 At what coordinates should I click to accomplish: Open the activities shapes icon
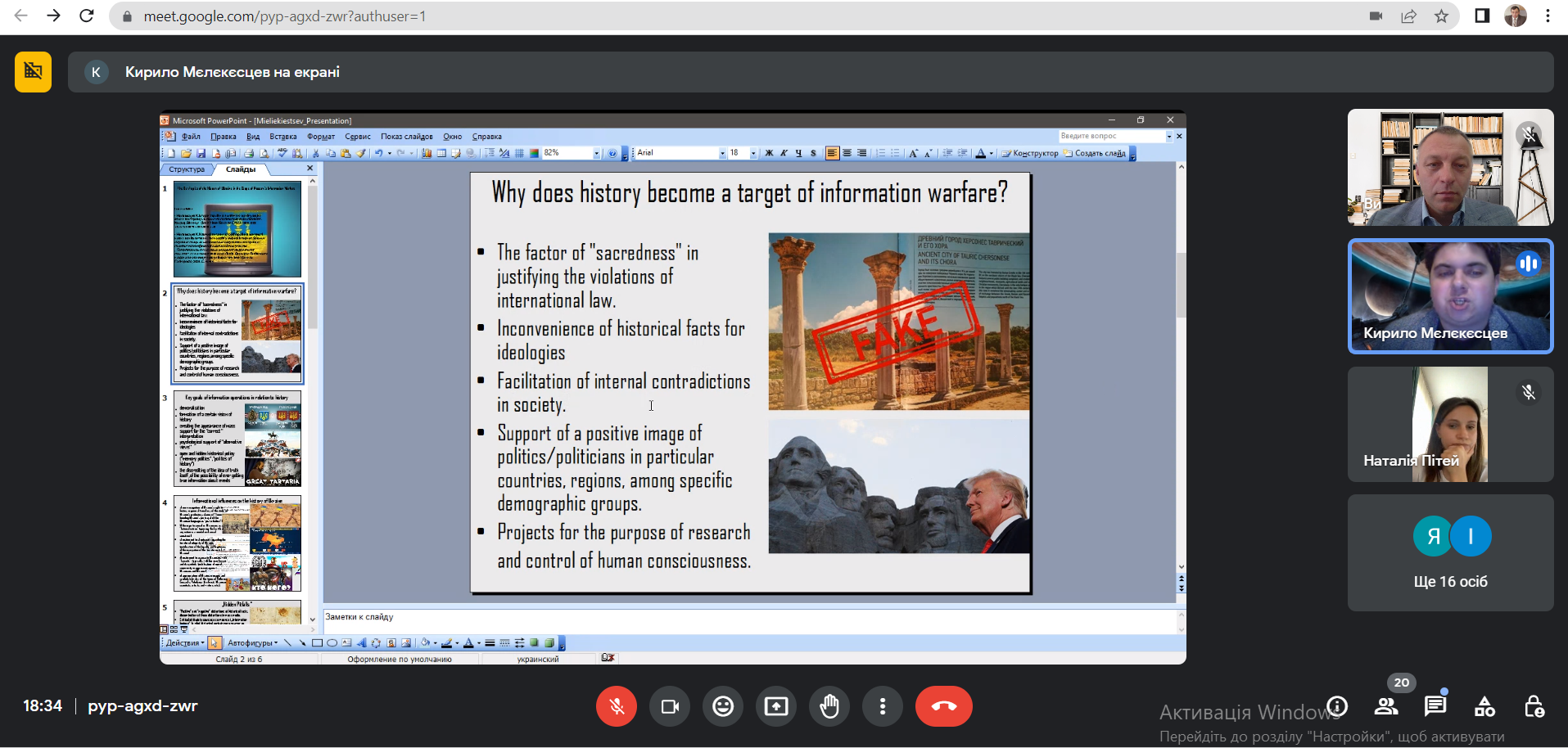(x=1484, y=706)
